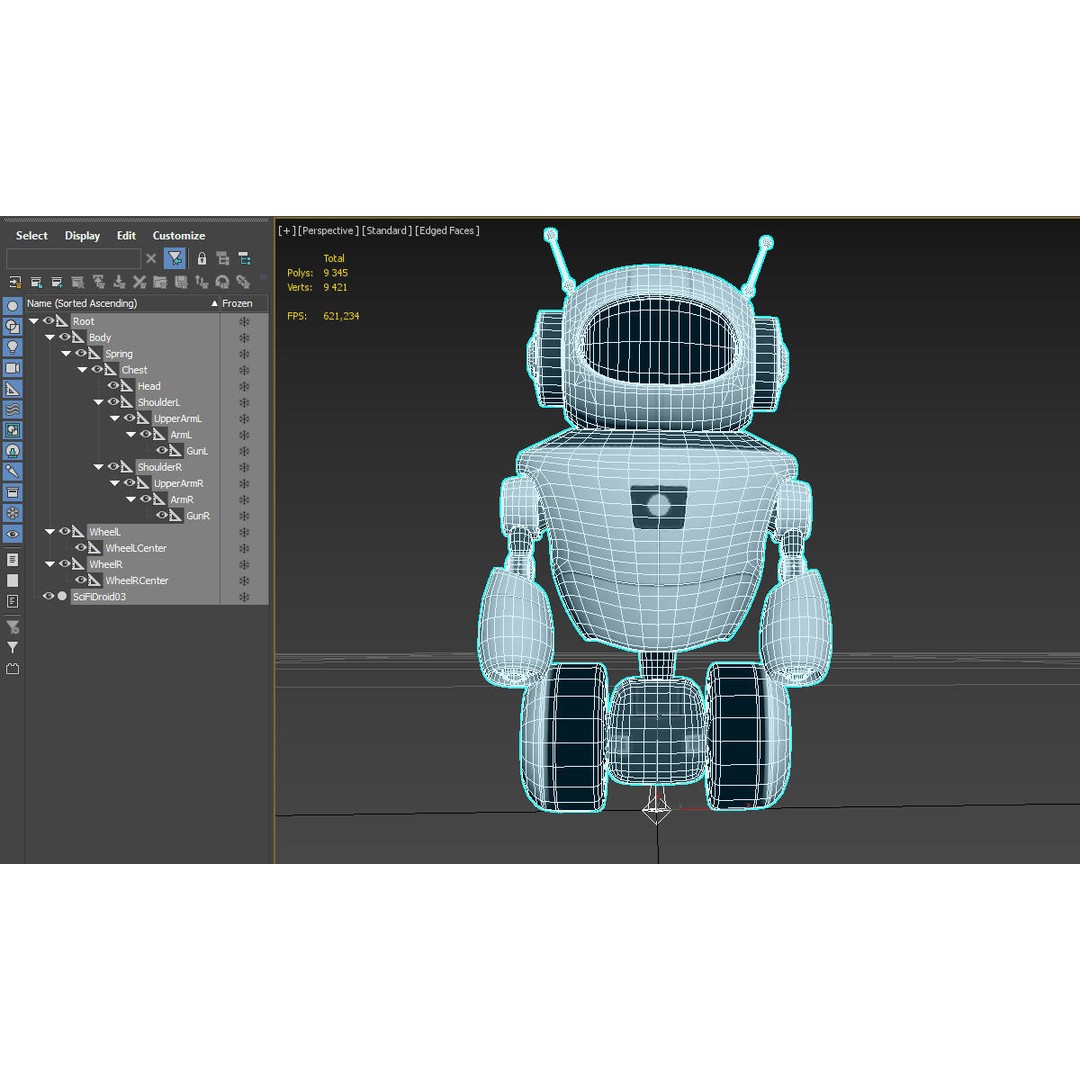Toggle visibility of the GunL node
1080x1080 pixels.
tap(162, 450)
